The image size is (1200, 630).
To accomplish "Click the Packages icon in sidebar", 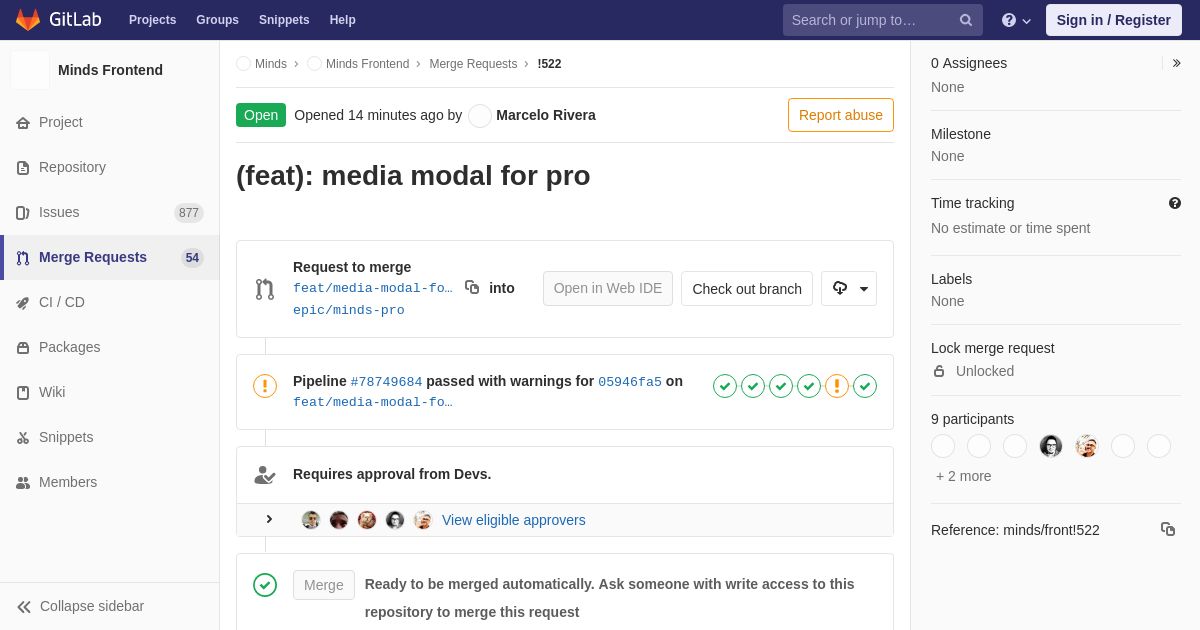I will coord(23,348).
